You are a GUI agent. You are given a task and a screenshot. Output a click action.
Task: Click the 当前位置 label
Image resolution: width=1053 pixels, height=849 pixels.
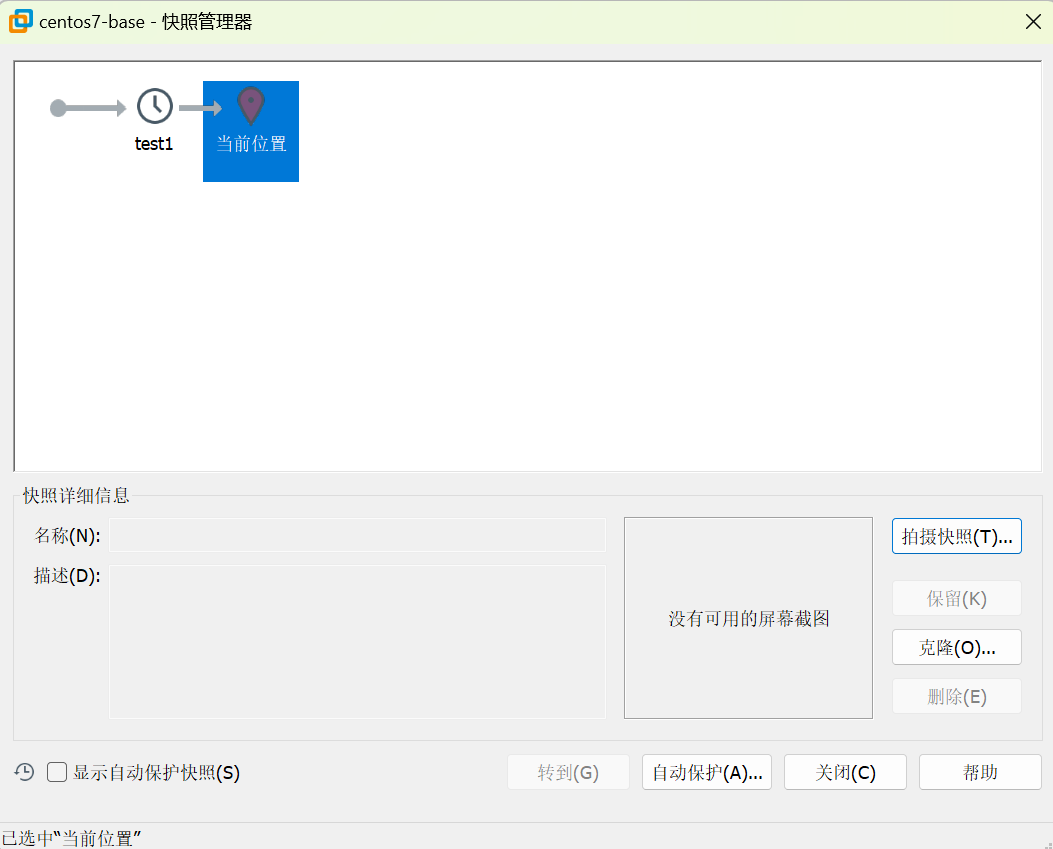[251, 144]
